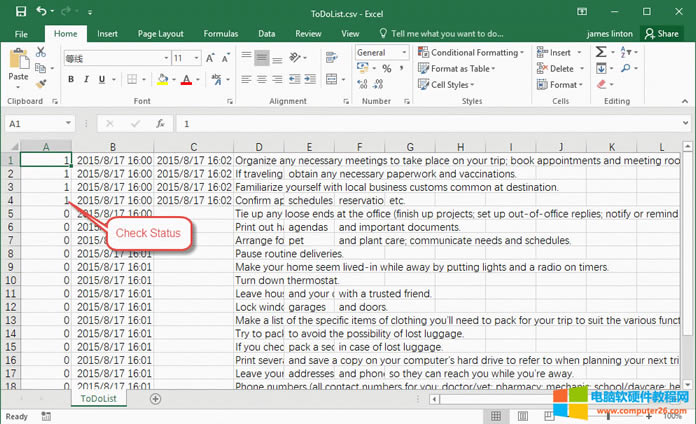Toggle Bold formatting
Viewport: 696px width, 424px height.
tap(71, 78)
